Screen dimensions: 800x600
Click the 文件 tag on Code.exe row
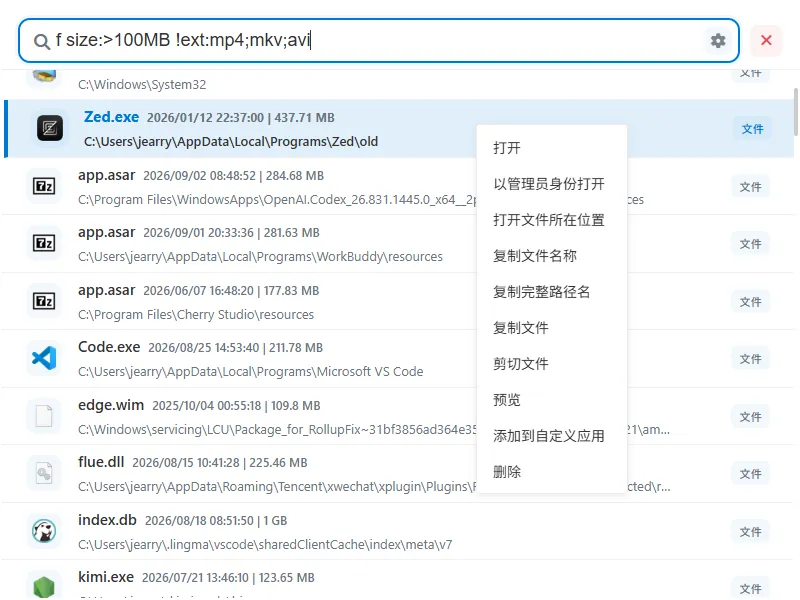tap(751, 359)
